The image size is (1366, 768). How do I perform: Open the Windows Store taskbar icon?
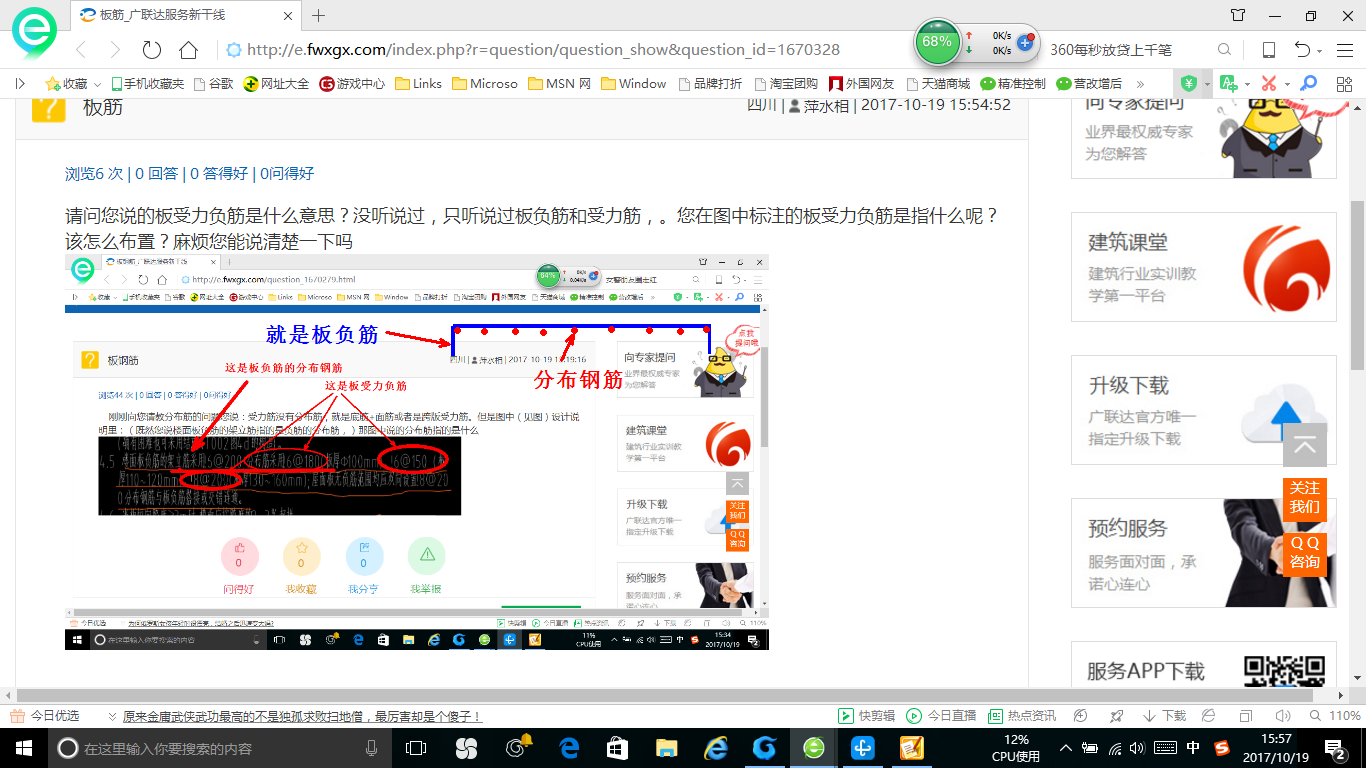pyautogui.click(x=617, y=748)
